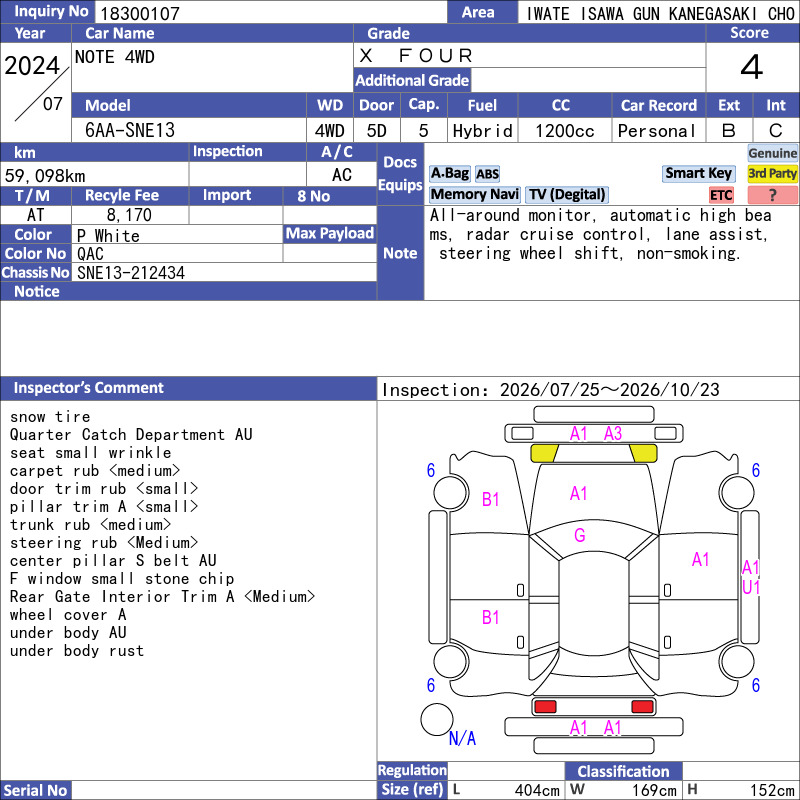Click the TV (Degital) badge
This screenshot has width=800, height=800.
coord(567,194)
